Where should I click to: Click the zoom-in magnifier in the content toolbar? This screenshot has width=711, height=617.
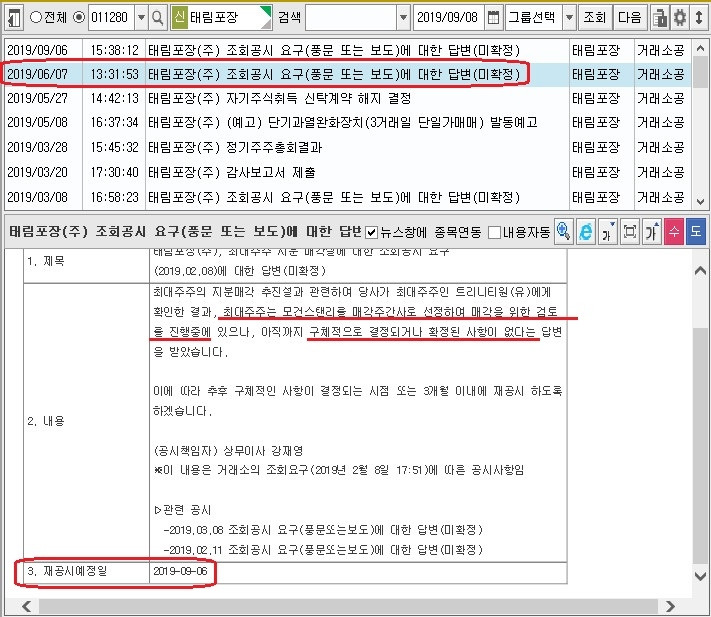point(564,232)
